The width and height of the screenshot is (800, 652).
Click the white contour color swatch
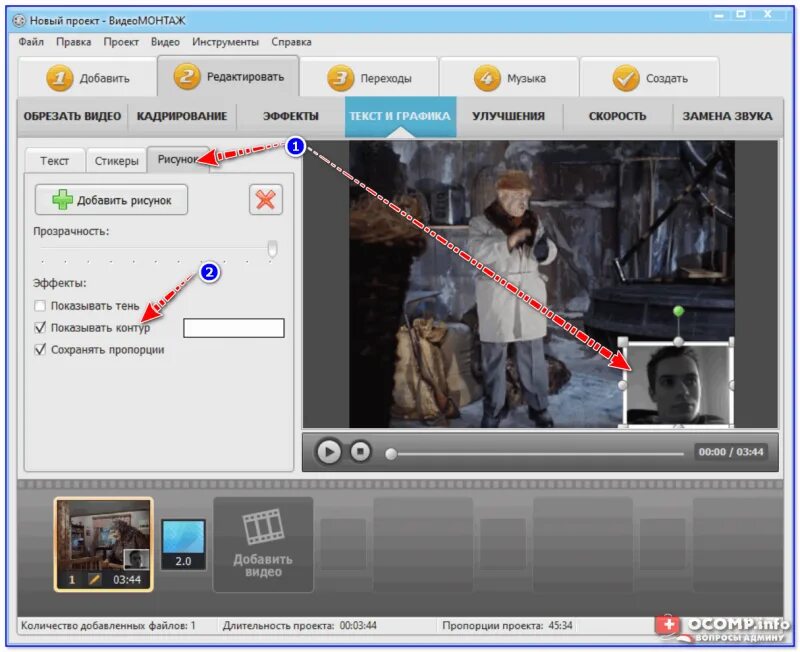(x=234, y=328)
